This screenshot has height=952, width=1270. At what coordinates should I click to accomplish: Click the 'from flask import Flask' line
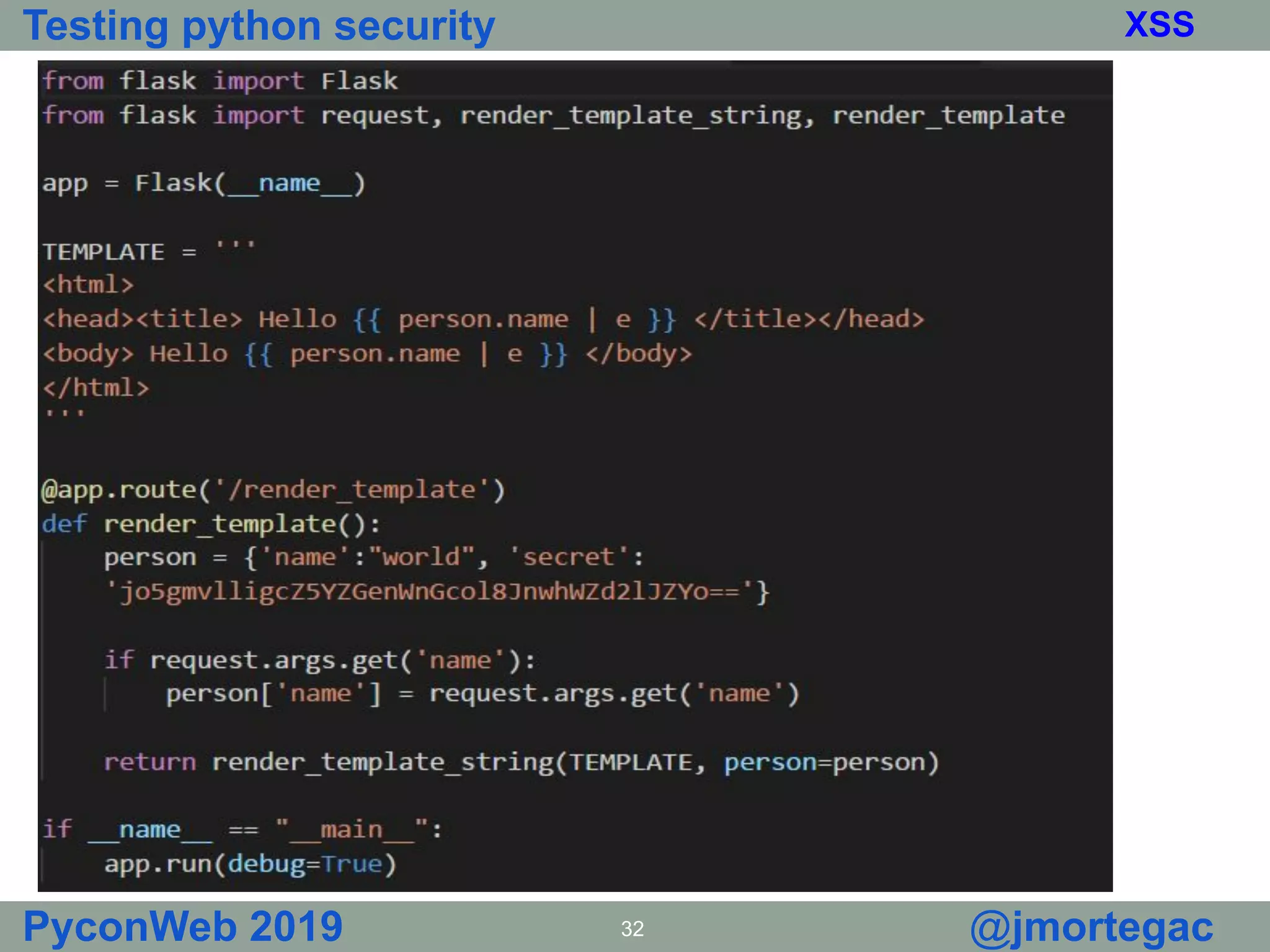pyautogui.click(x=220, y=81)
